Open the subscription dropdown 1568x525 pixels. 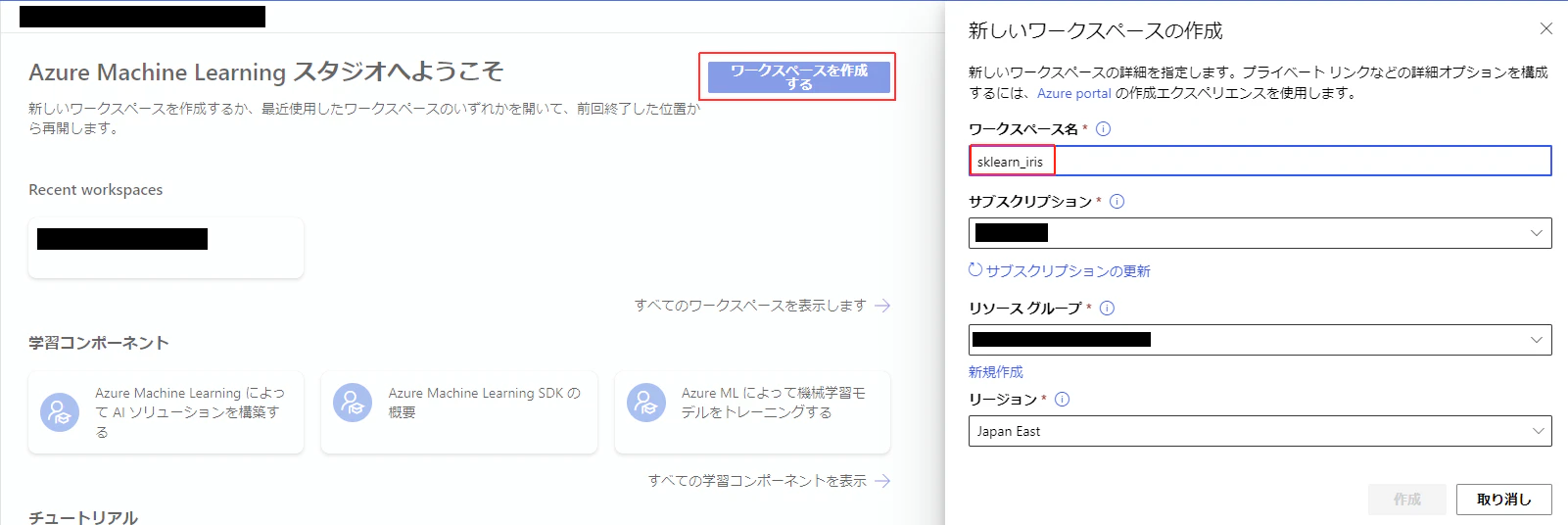1260,233
